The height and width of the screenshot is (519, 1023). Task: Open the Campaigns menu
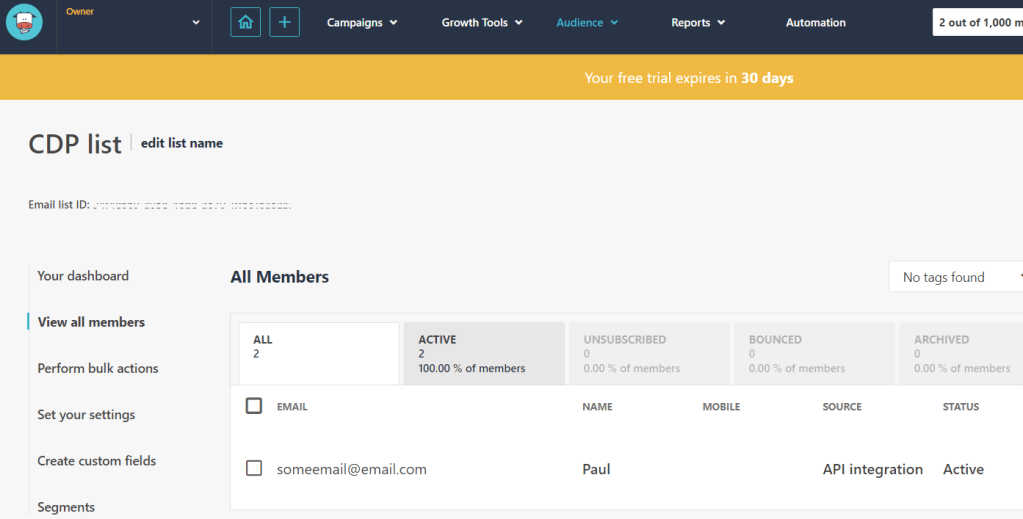click(362, 23)
